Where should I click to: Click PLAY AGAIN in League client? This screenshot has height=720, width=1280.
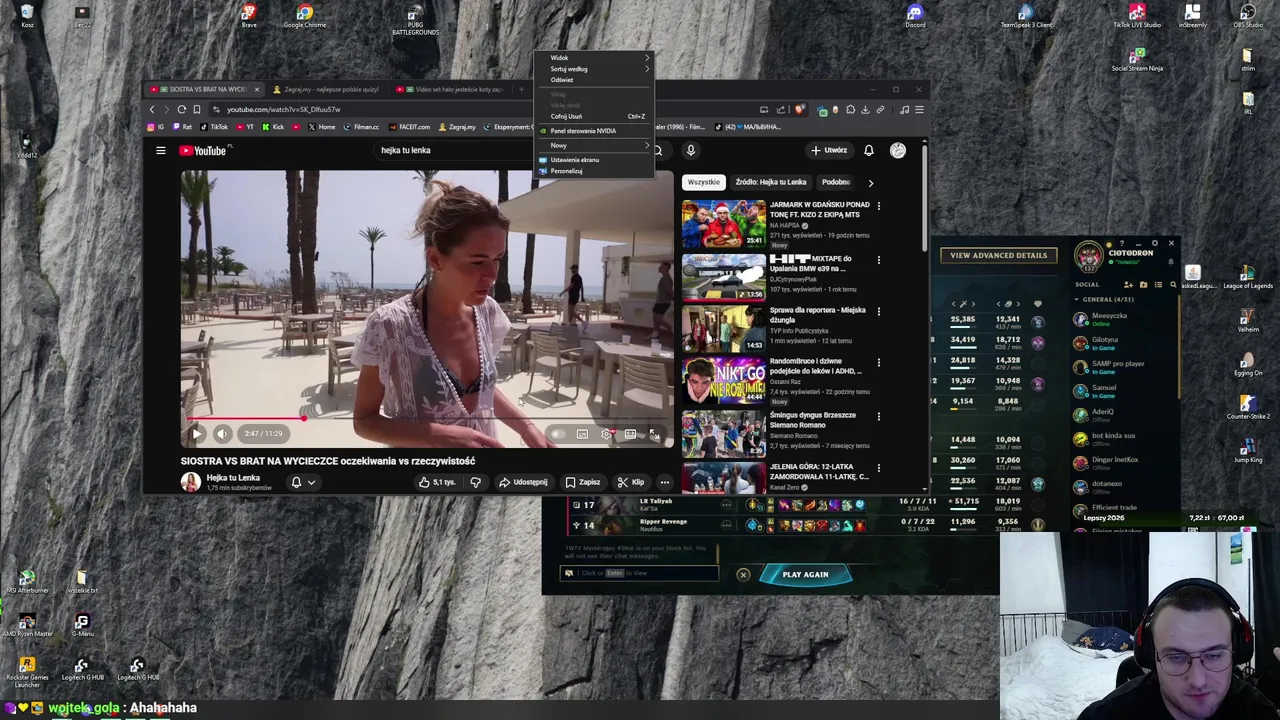point(805,575)
